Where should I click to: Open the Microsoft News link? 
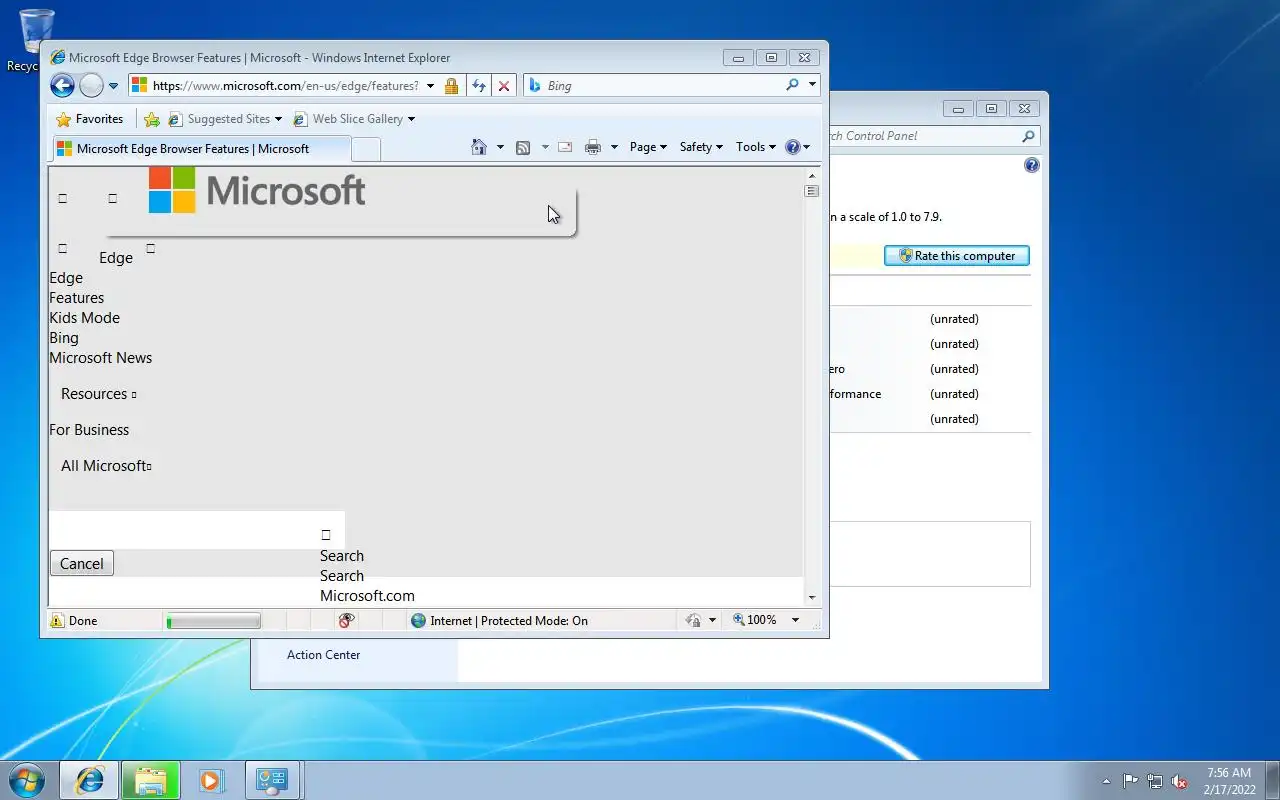pyautogui.click(x=101, y=358)
